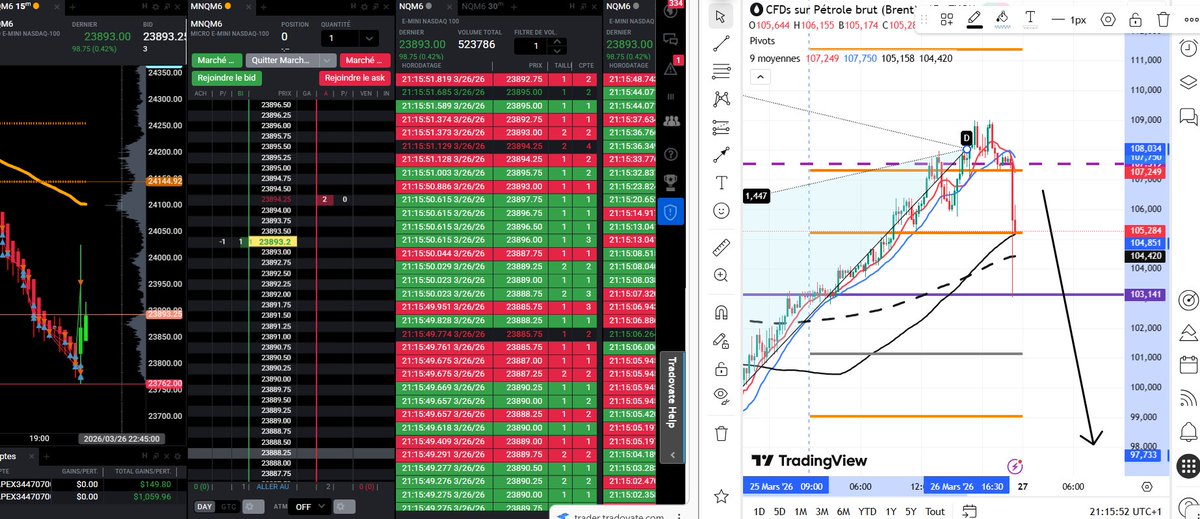This screenshot has height=519, width=1200.
Task: Delete selected drawing via floating toolbar trash
Action: click(x=1165, y=19)
